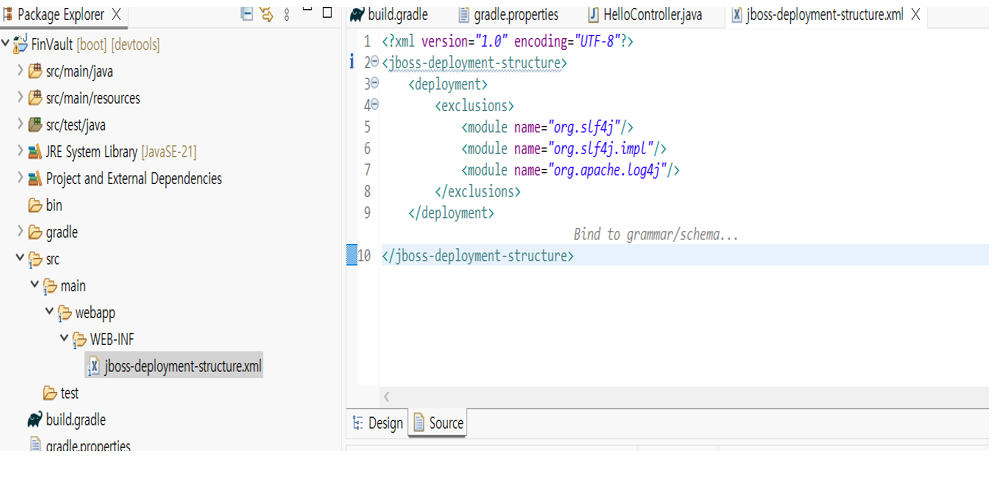Select the src/main/java source folder icon
This screenshot has height=488, width=1007.
pos(35,71)
